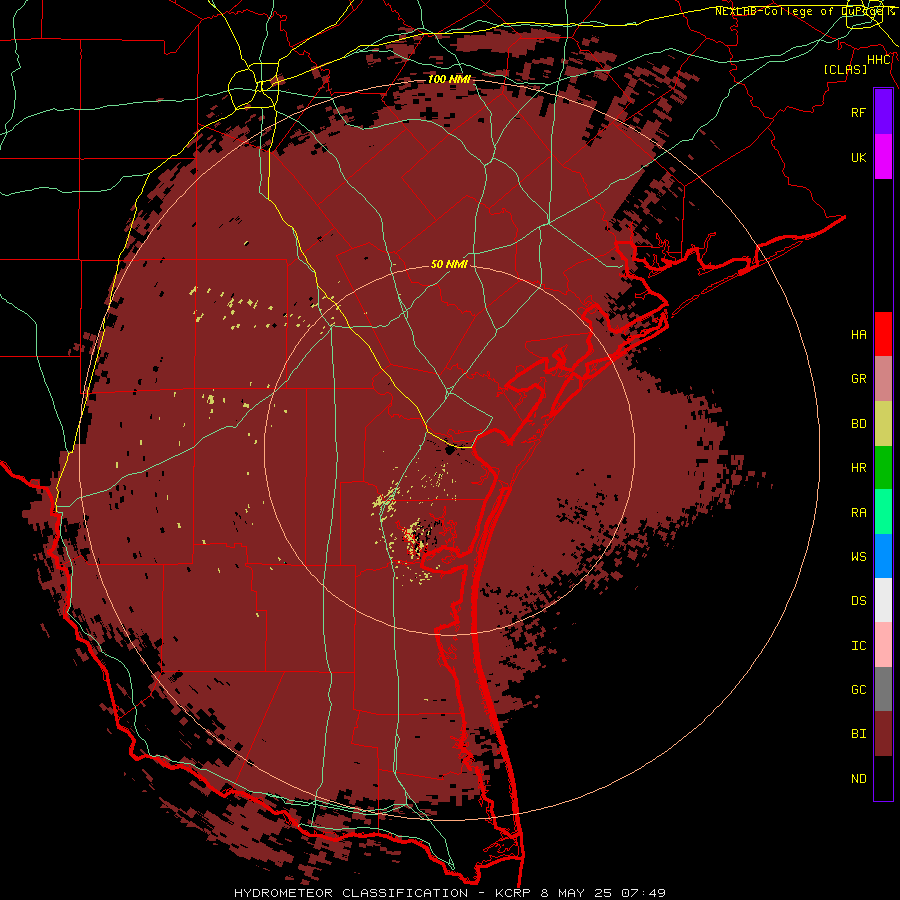The width and height of the screenshot is (900, 900).
Task: Click the BD legend label
Action: [x=858, y=424]
